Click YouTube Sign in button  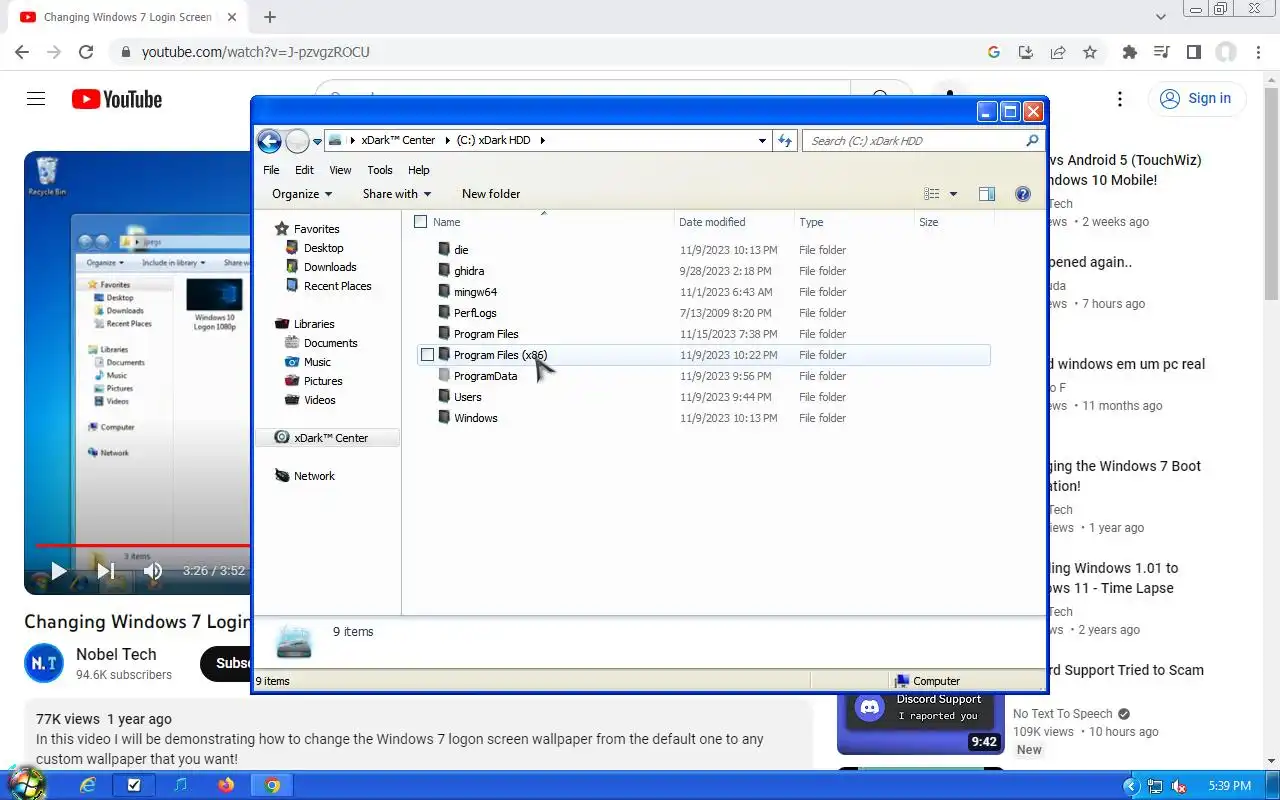[x=1196, y=98]
